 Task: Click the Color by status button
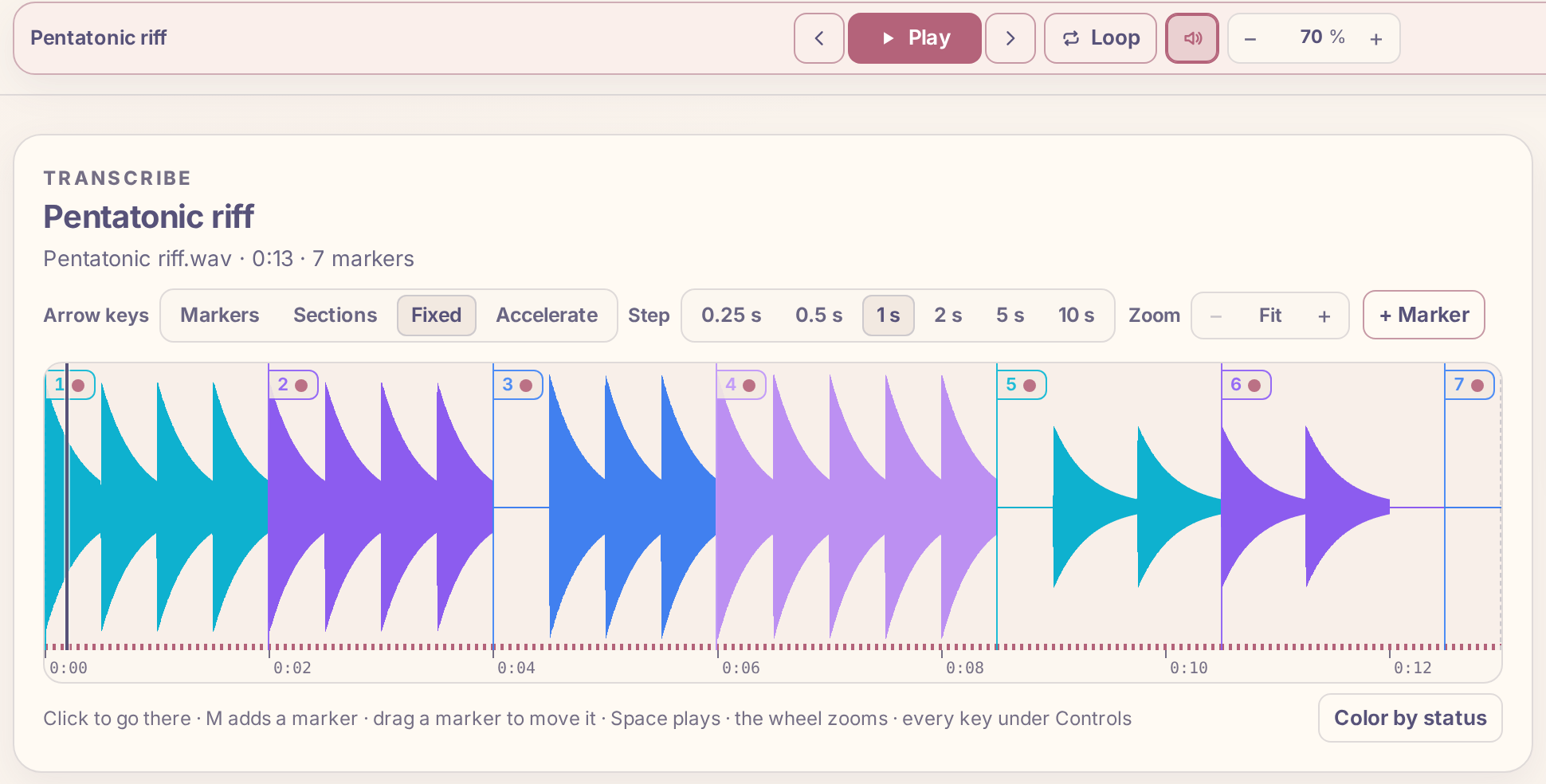click(x=1410, y=718)
